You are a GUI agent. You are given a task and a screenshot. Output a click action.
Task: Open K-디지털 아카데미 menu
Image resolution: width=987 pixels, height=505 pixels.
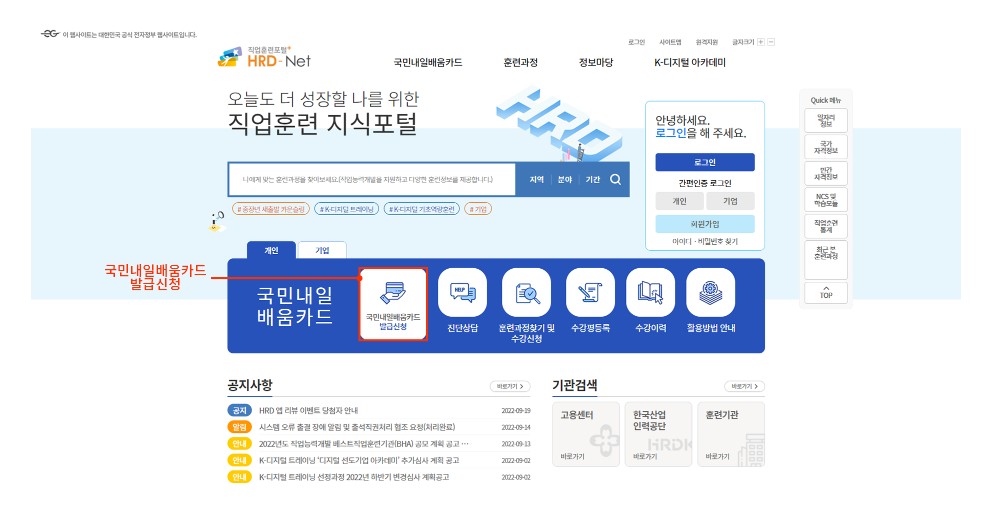[690, 62]
